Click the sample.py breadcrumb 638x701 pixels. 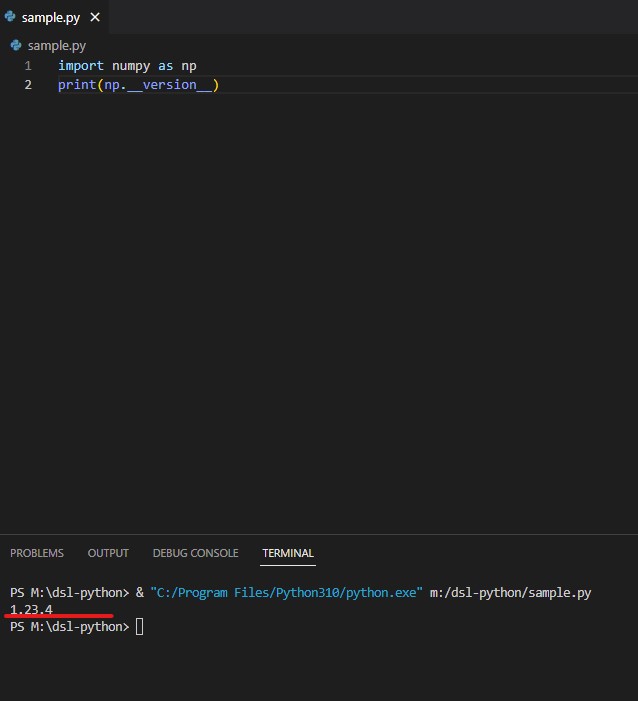57,46
